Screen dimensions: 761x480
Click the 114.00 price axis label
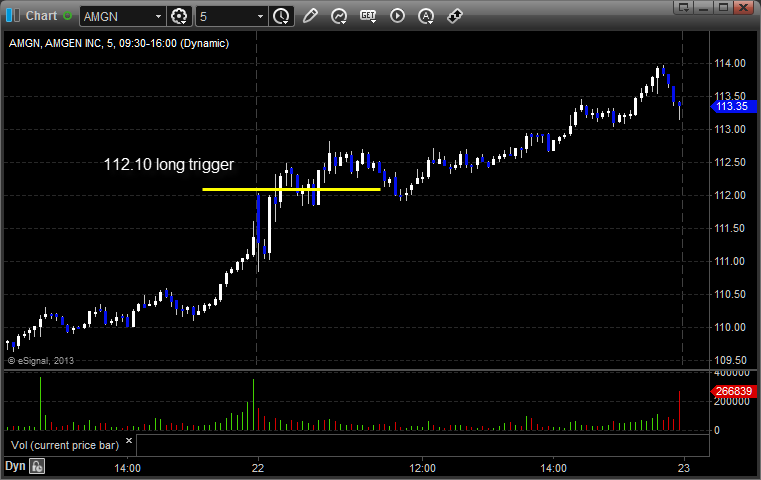pos(729,63)
